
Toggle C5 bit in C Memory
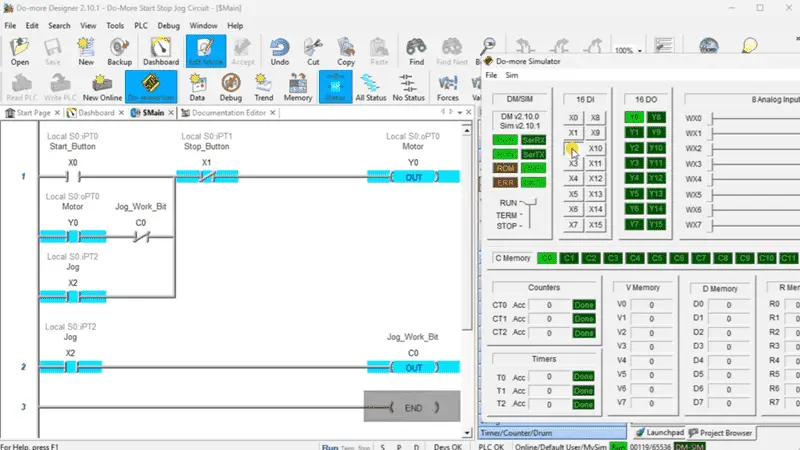pos(657,258)
